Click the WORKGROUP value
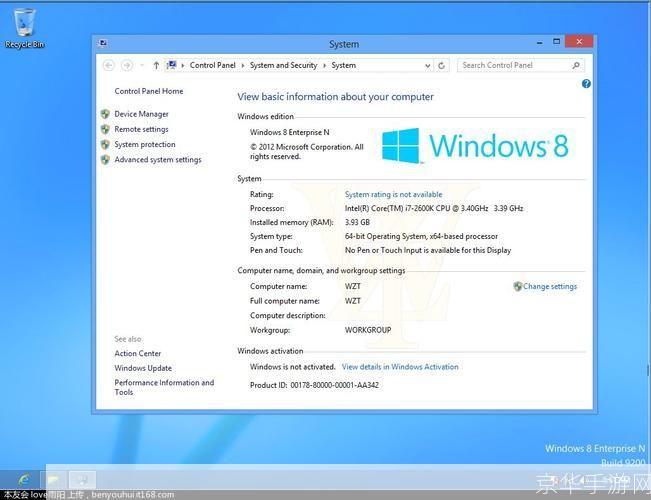651x500 pixels. tap(368, 330)
